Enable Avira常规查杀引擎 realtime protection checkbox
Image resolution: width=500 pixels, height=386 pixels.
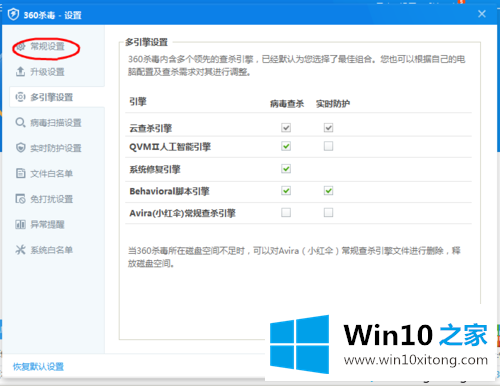328,212
